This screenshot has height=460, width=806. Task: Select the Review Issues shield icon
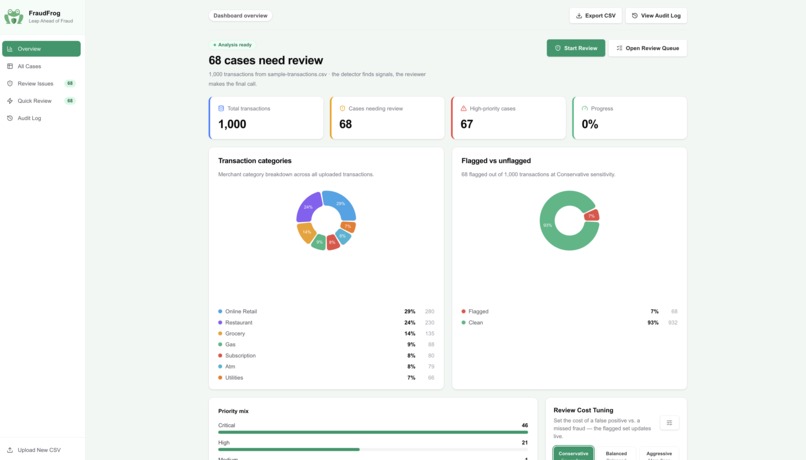[x=10, y=83]
